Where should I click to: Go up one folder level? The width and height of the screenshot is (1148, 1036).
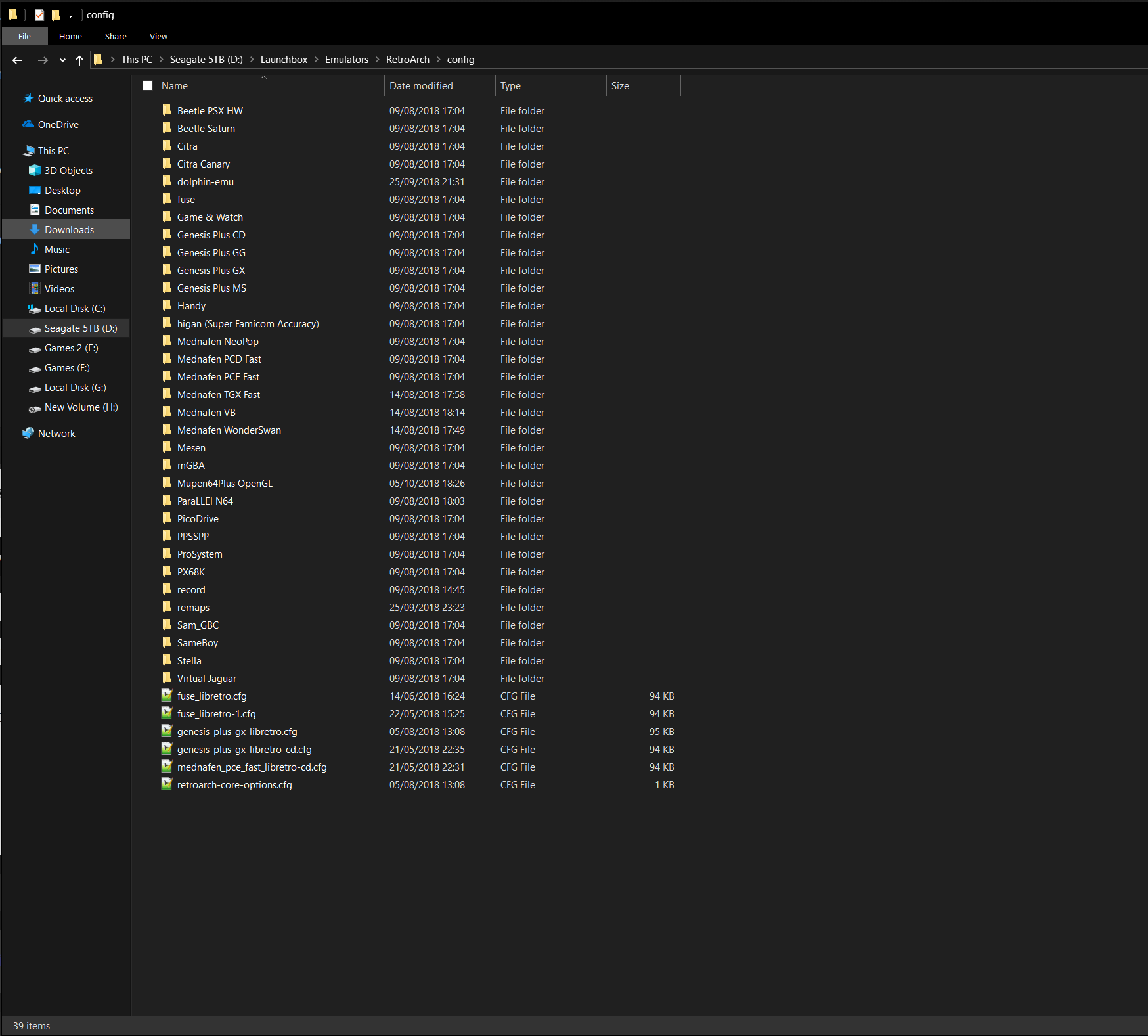(79, 60)
